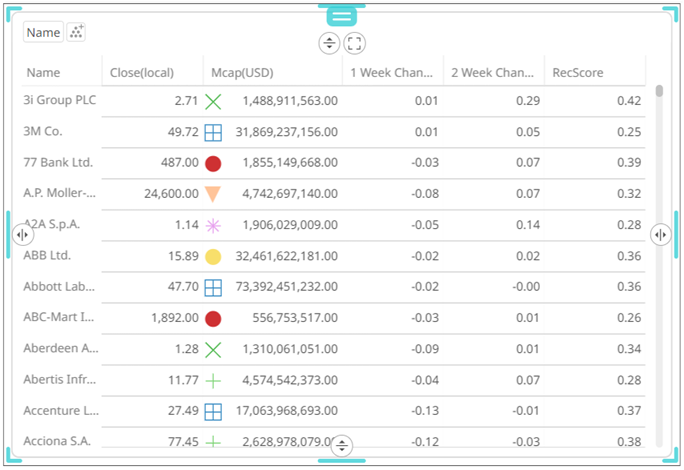Click the top center panel drag handle

(x=341, y=15)
